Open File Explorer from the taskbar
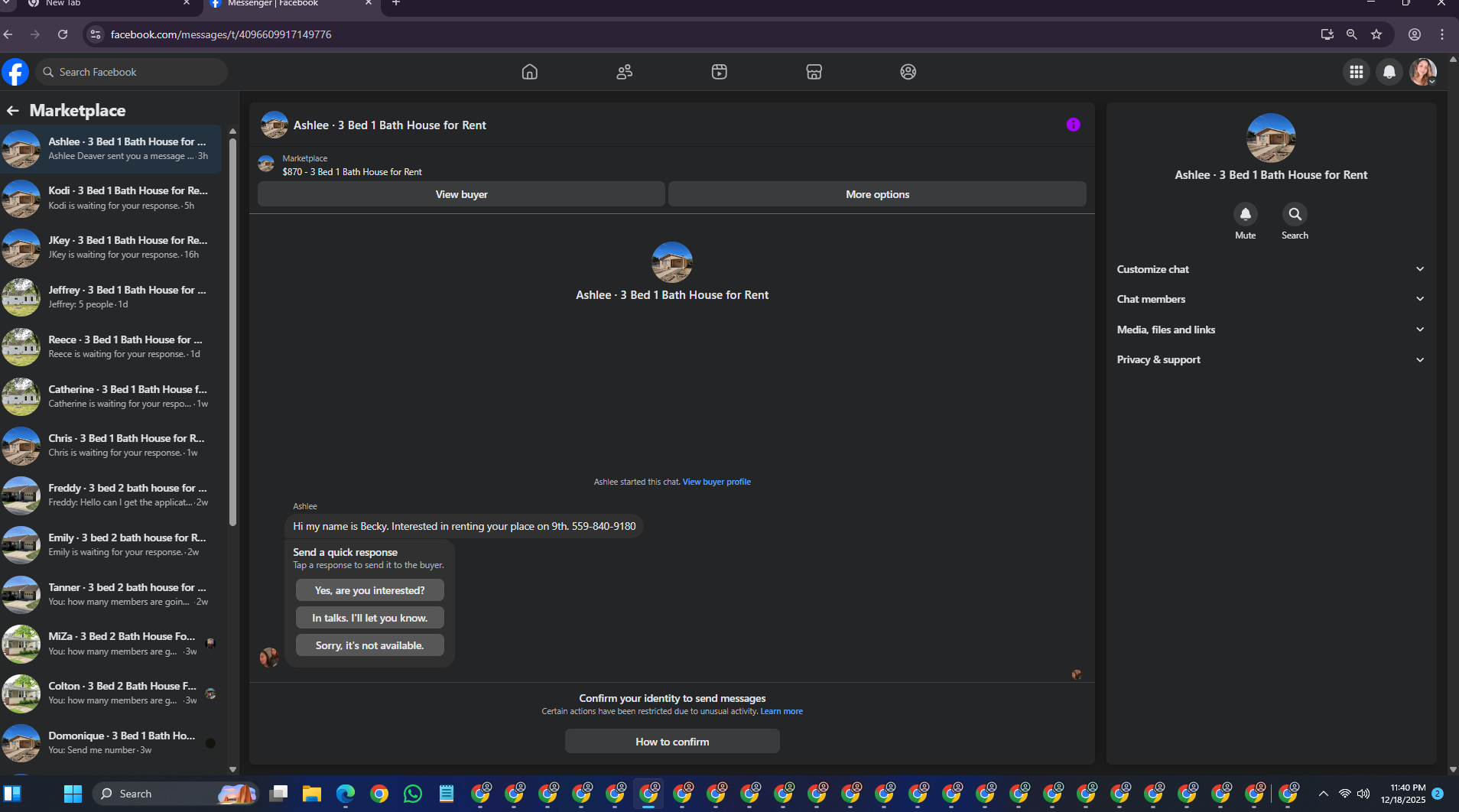Image resolution: width=1459 pixels, height=812 pixels. tap(312, 794)
